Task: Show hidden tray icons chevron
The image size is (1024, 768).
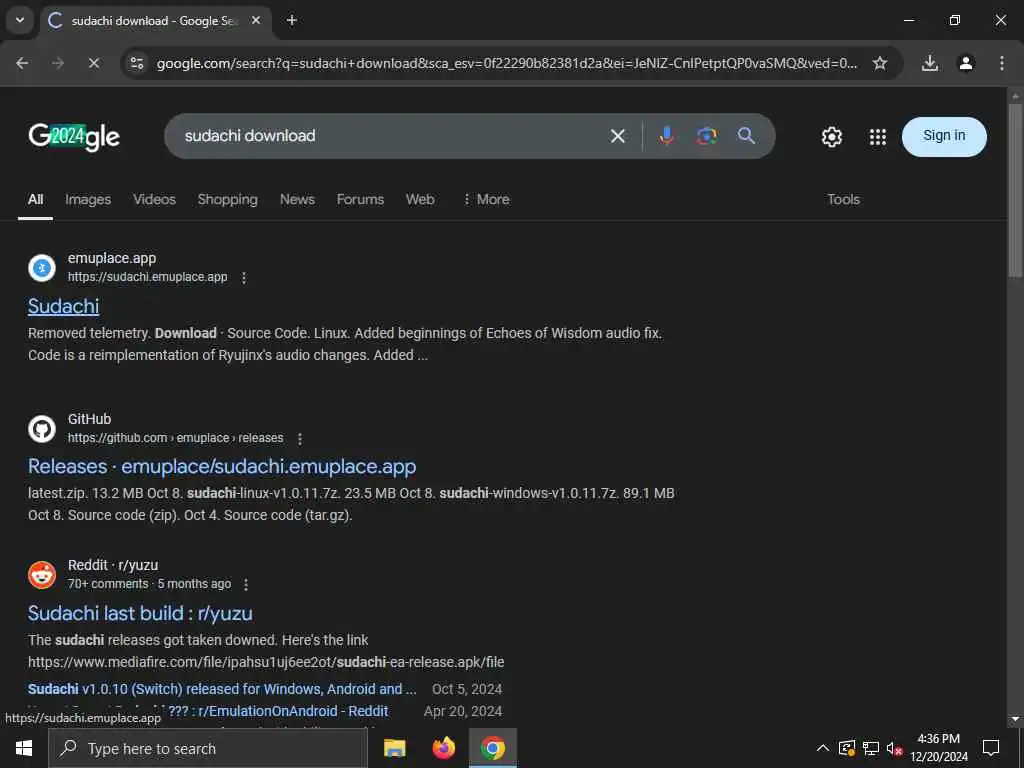Action: point(823,748)
